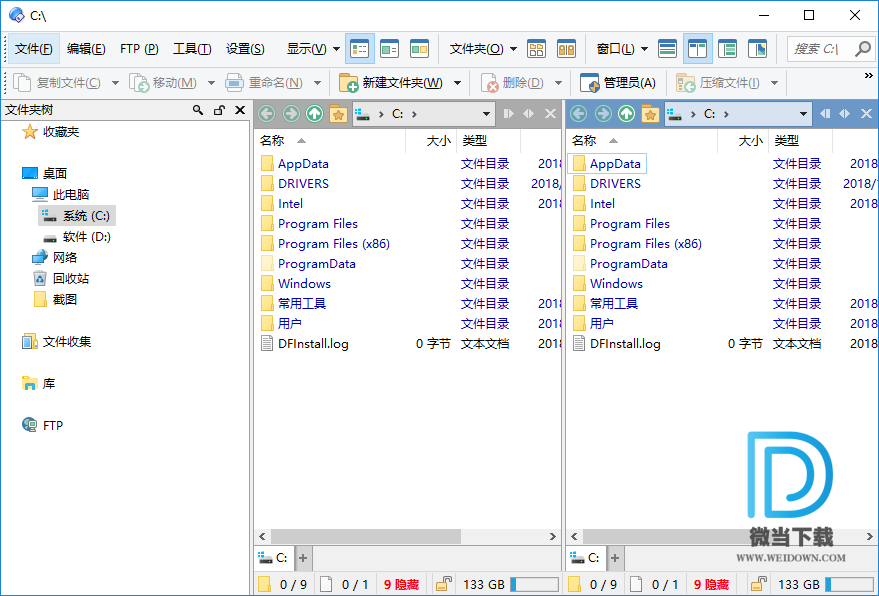
Task: Search in the folder tree panel
Action: click(x=197, y=110)
